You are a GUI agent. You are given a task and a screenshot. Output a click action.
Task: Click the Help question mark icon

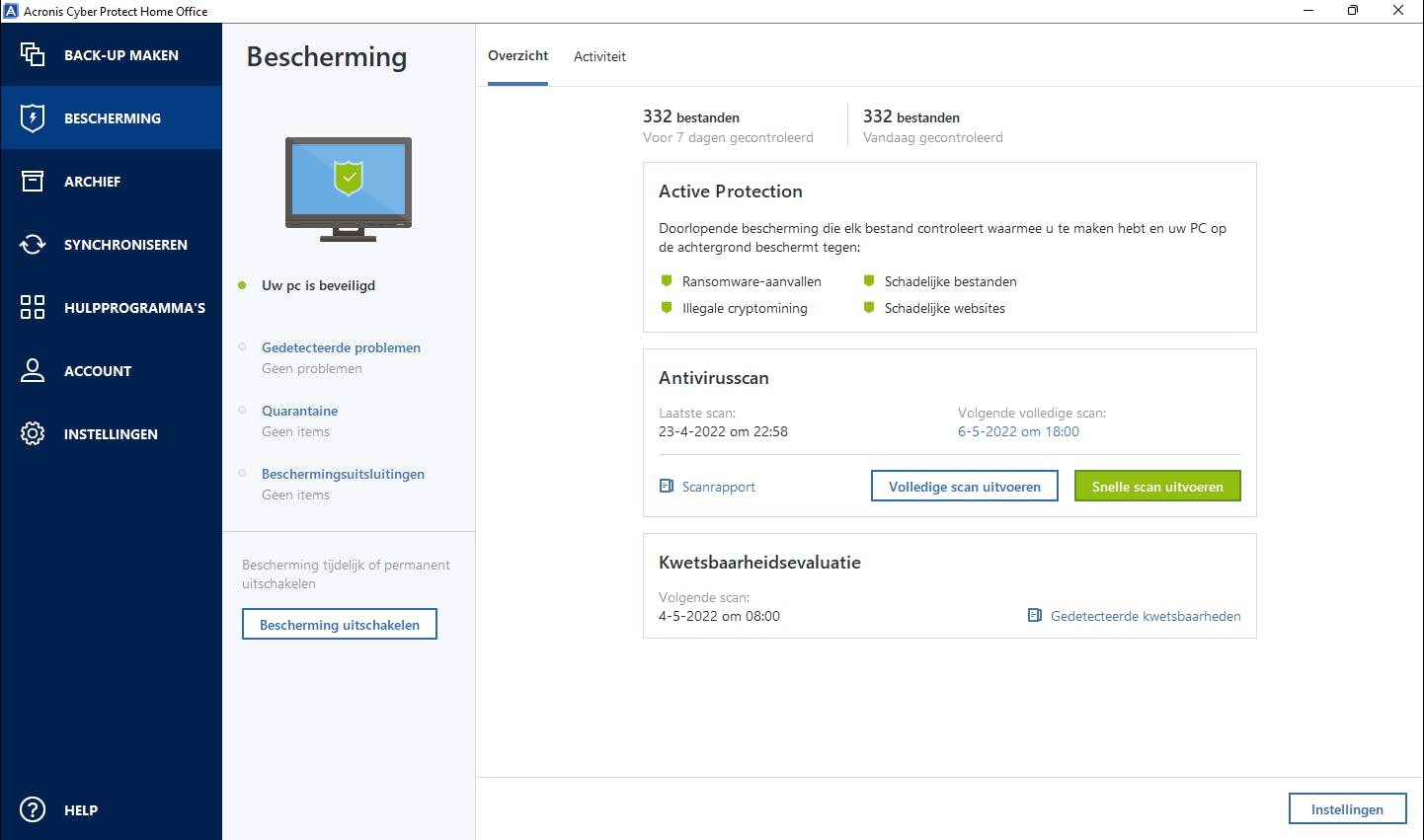tap(33, 809)
